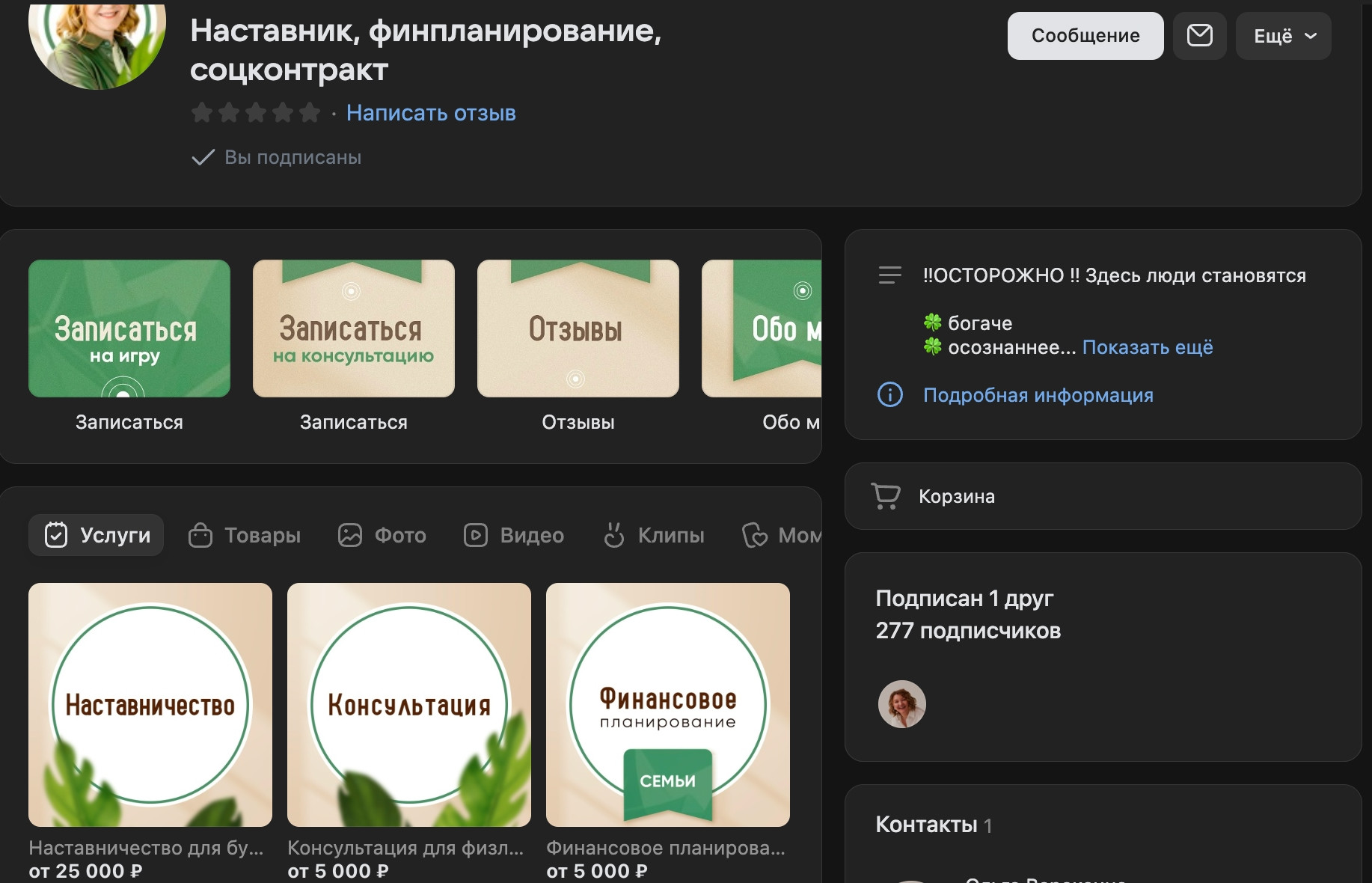Click the Клипы hand icon

pyautogui.click(x=614, y=535)
